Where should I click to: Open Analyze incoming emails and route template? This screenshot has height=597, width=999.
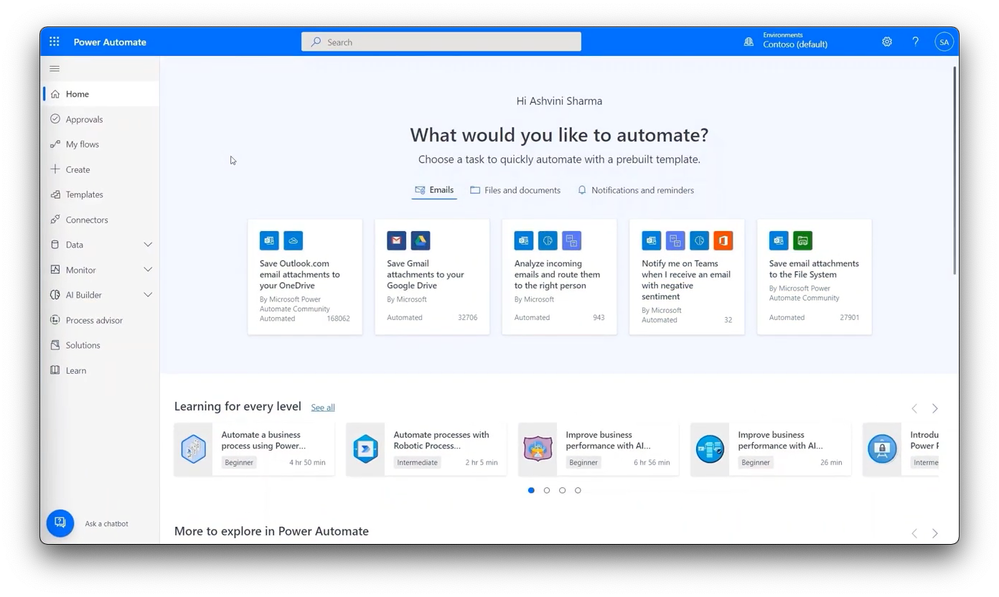559,277
